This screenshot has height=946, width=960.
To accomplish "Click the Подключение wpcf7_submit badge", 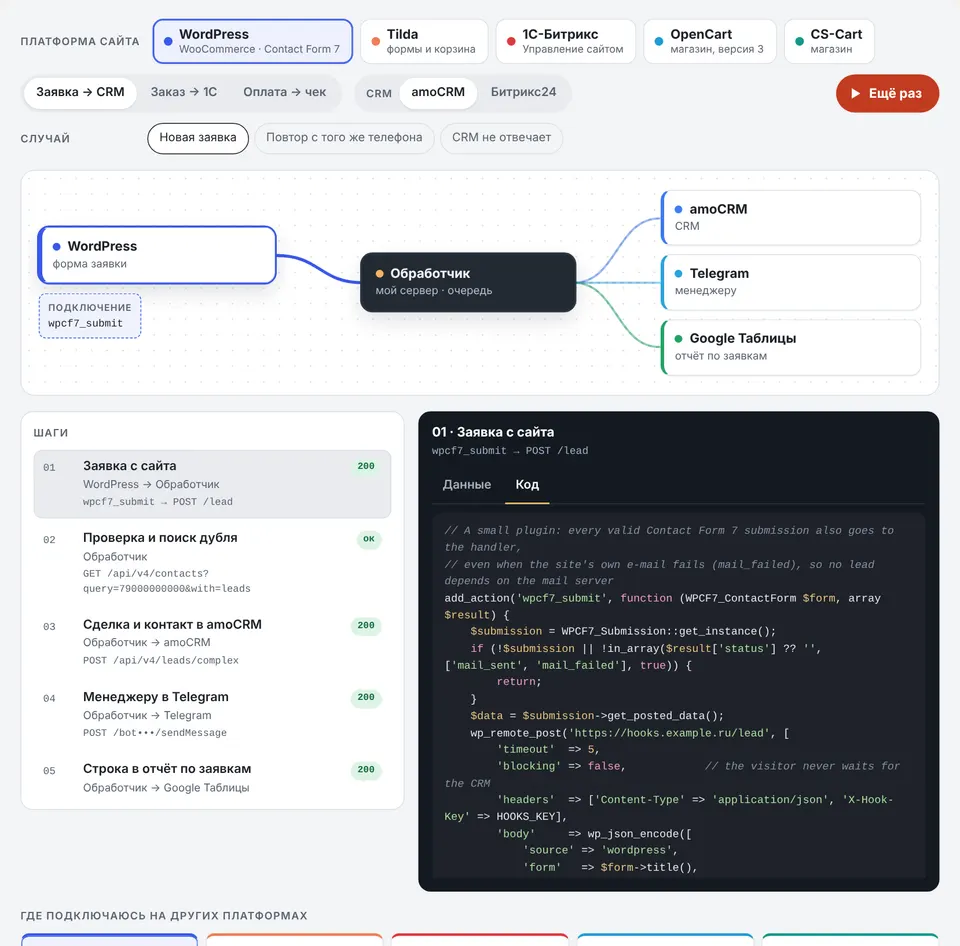I will [90, 315].
